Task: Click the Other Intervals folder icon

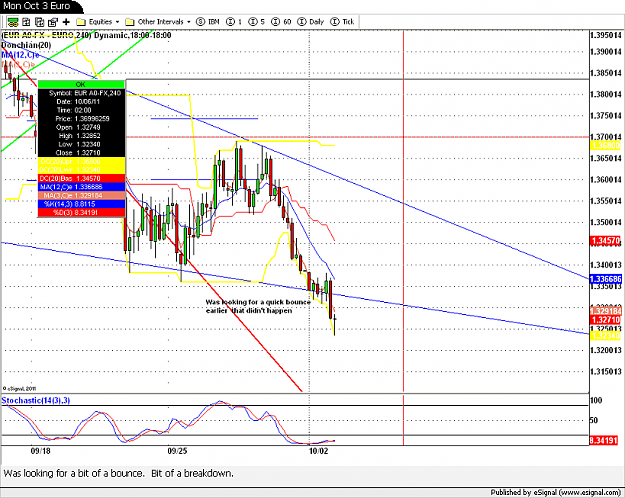Action: (130, 22)
